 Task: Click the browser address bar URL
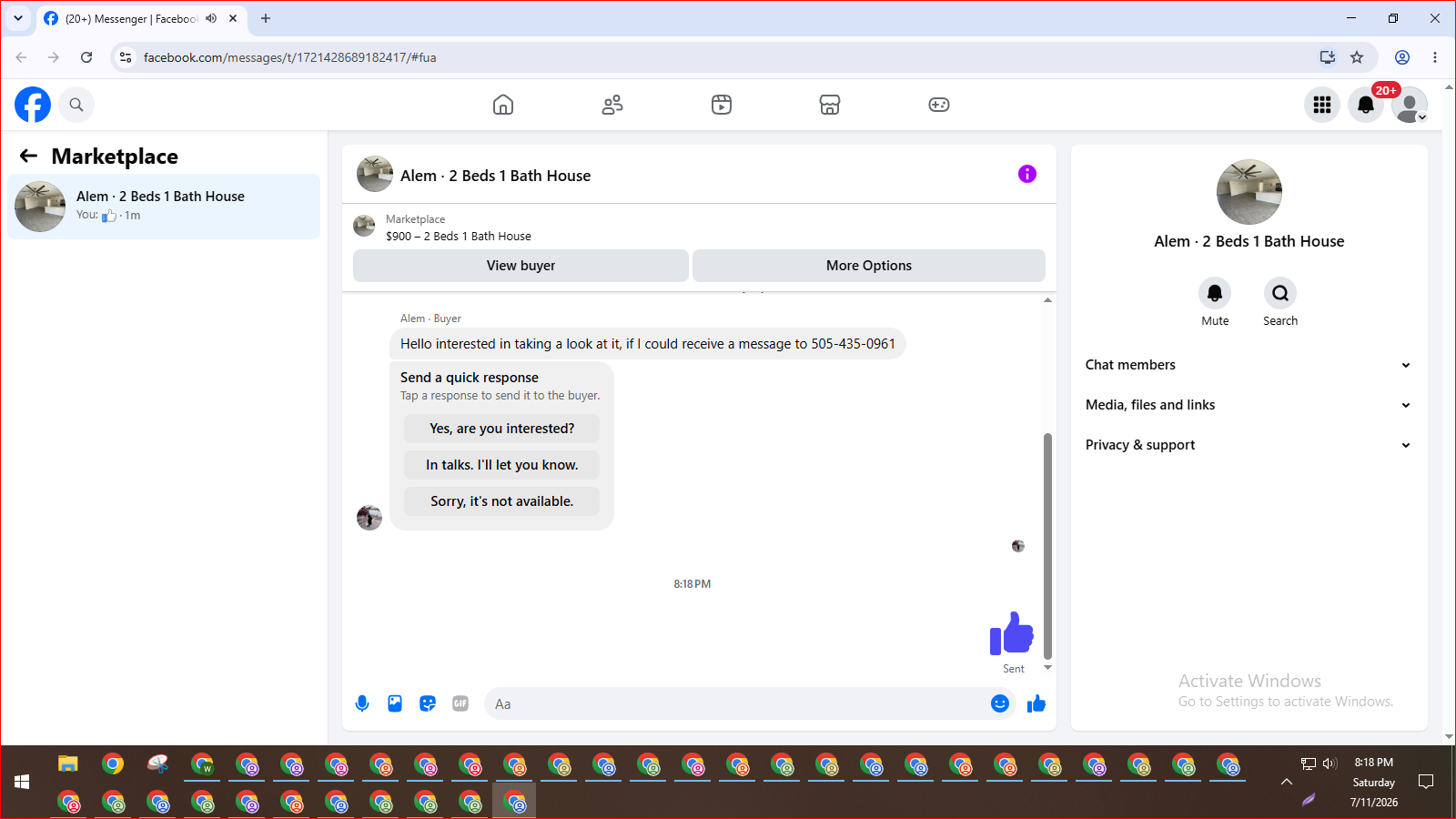point(290,57)
